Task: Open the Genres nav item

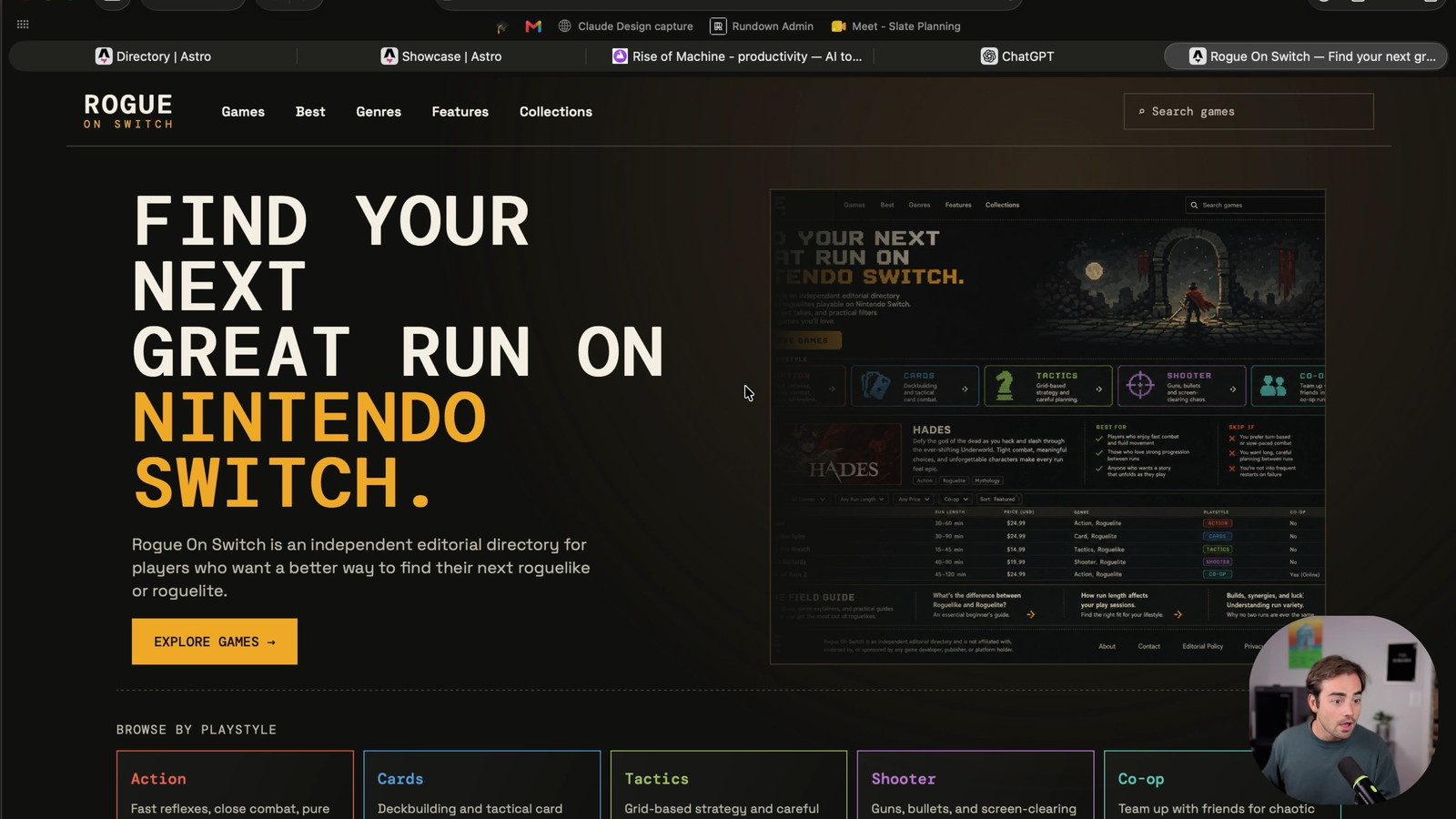Action: click(379, 112)
